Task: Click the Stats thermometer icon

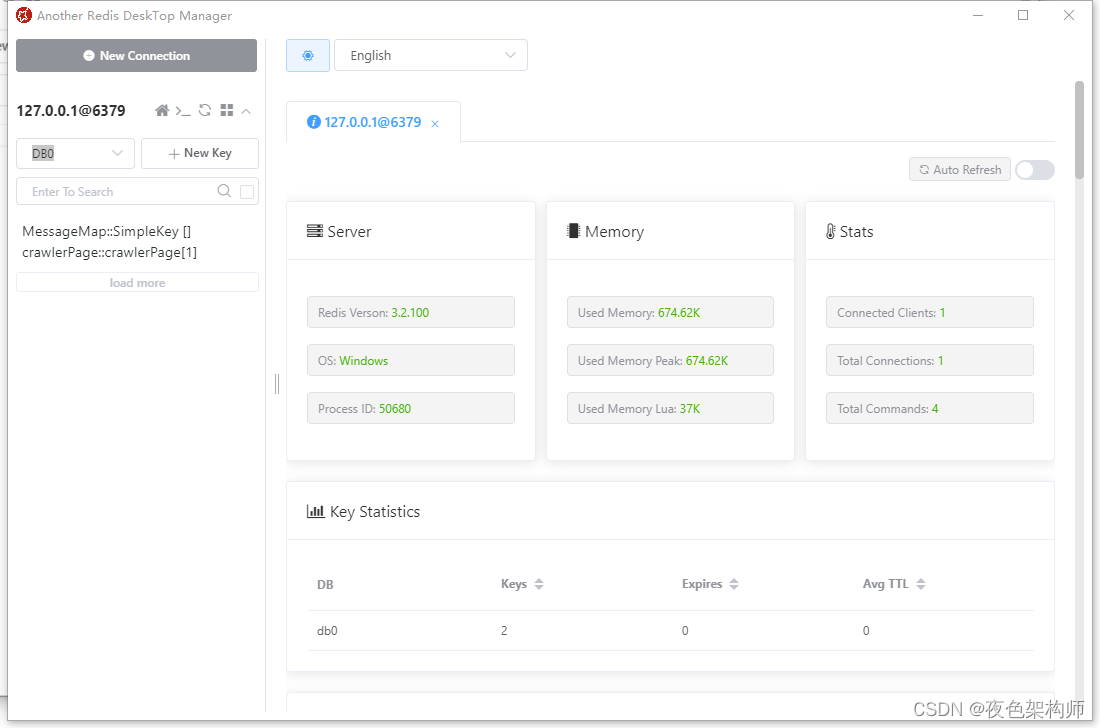Action: [831, 231]
